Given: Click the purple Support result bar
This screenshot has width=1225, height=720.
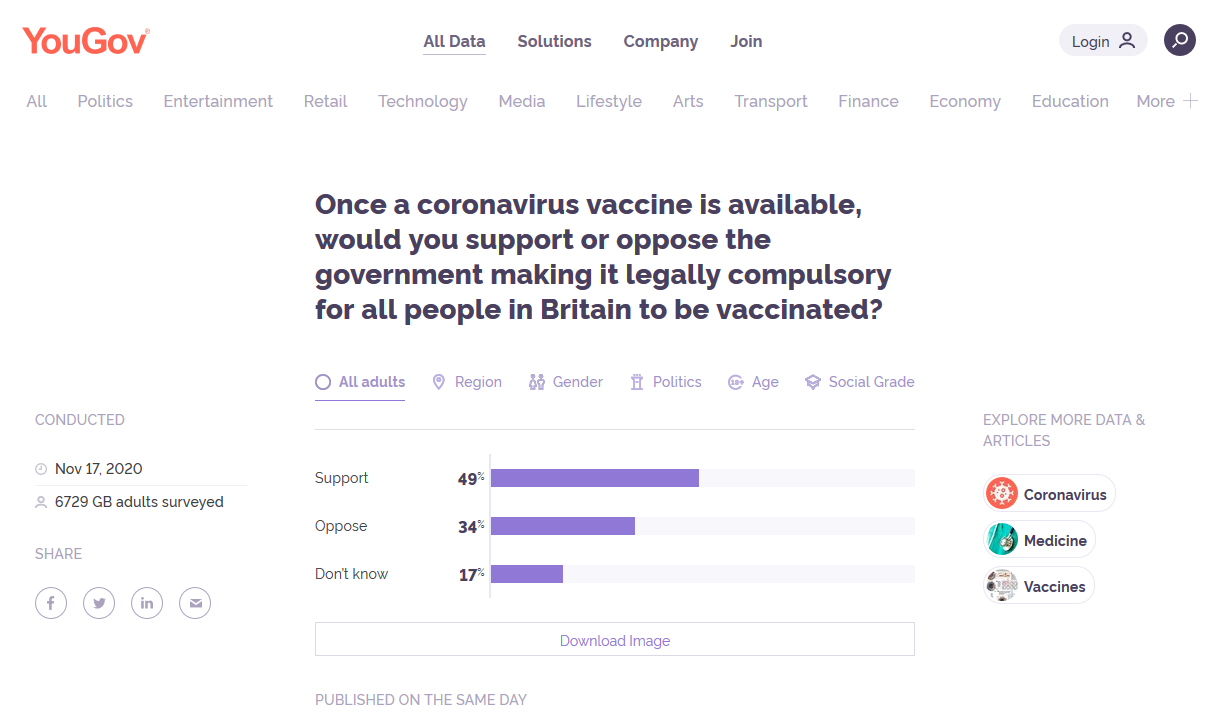Looking at the screenshot, I should 595,478.
